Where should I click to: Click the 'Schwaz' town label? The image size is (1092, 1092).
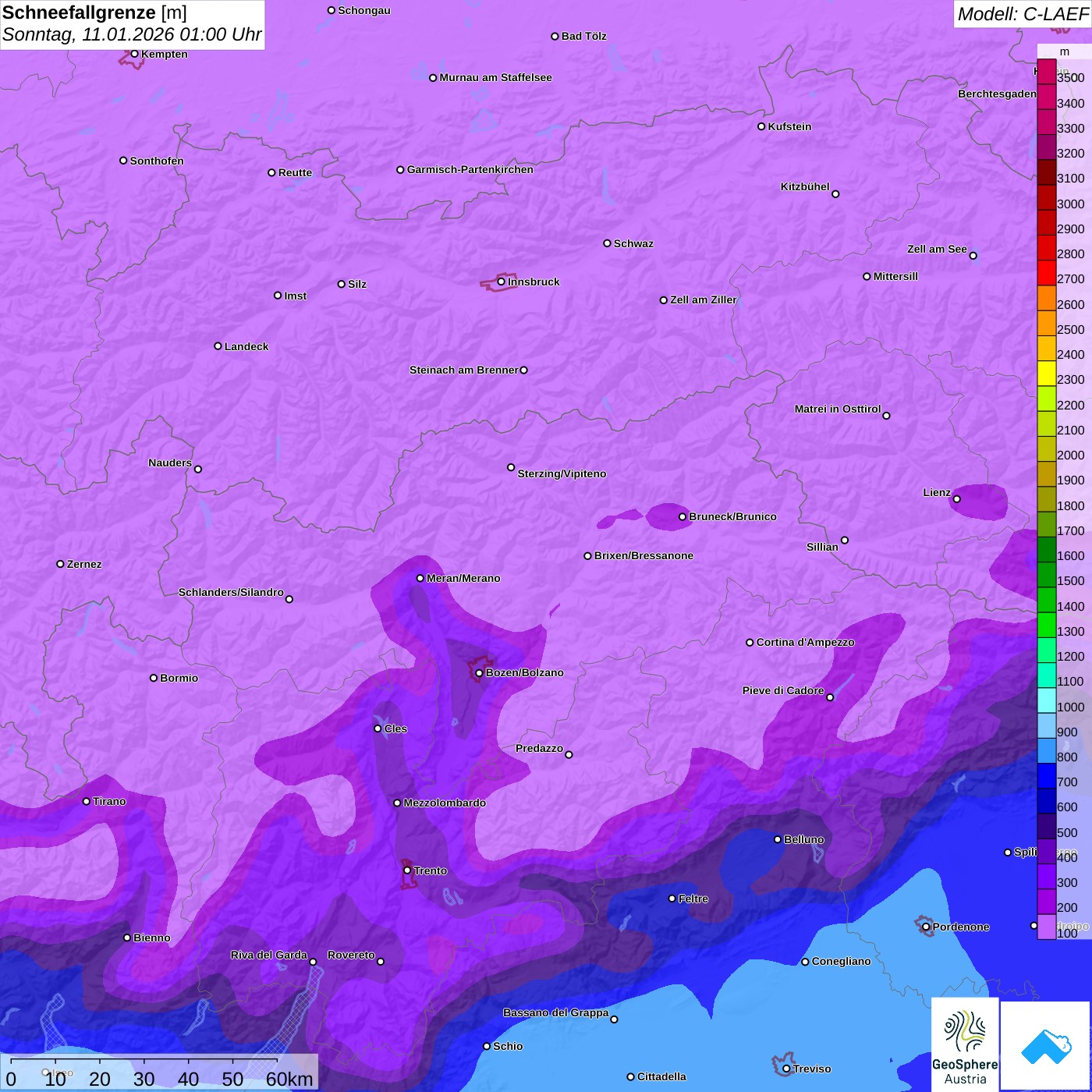(x=633, y=243)
